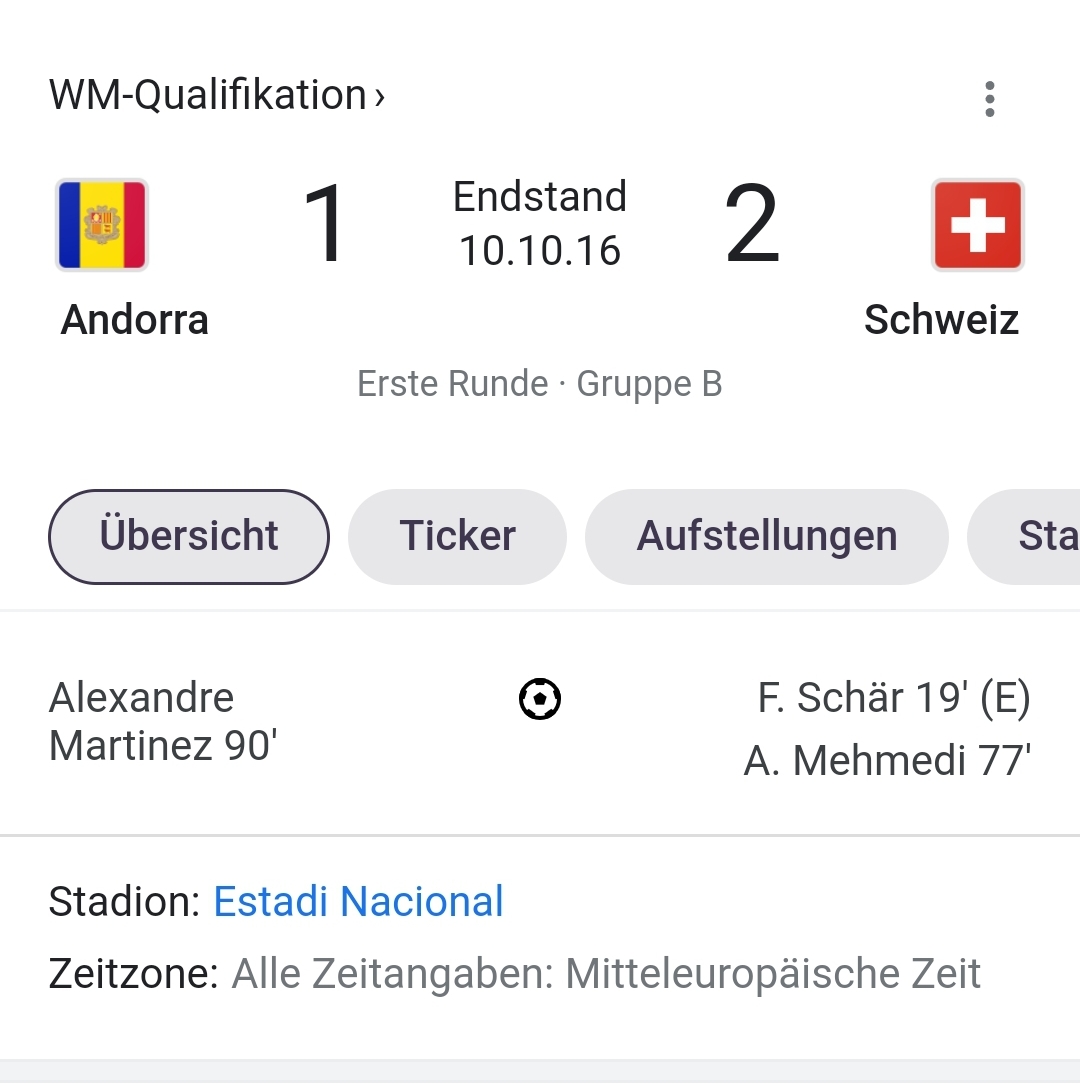Open the Estadi Nacional stadium link

(358, 901)
